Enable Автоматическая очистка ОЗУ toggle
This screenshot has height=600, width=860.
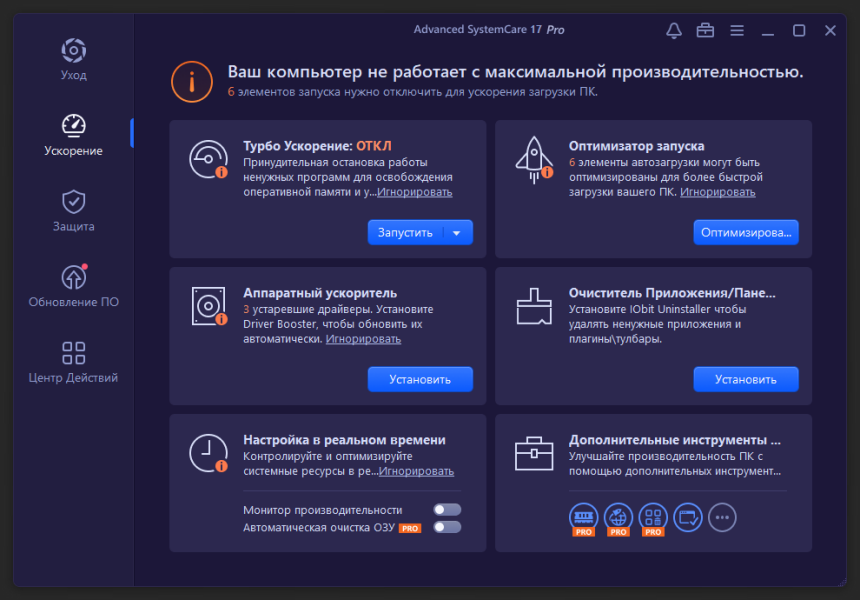pos(447,527)
